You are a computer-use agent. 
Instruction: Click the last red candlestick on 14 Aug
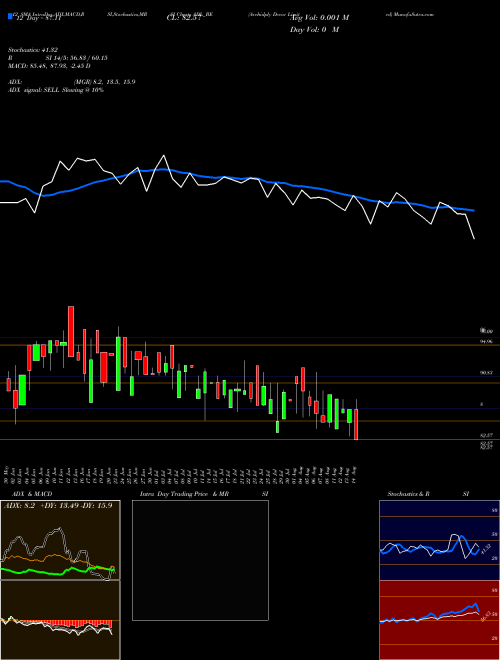point(356,424)
